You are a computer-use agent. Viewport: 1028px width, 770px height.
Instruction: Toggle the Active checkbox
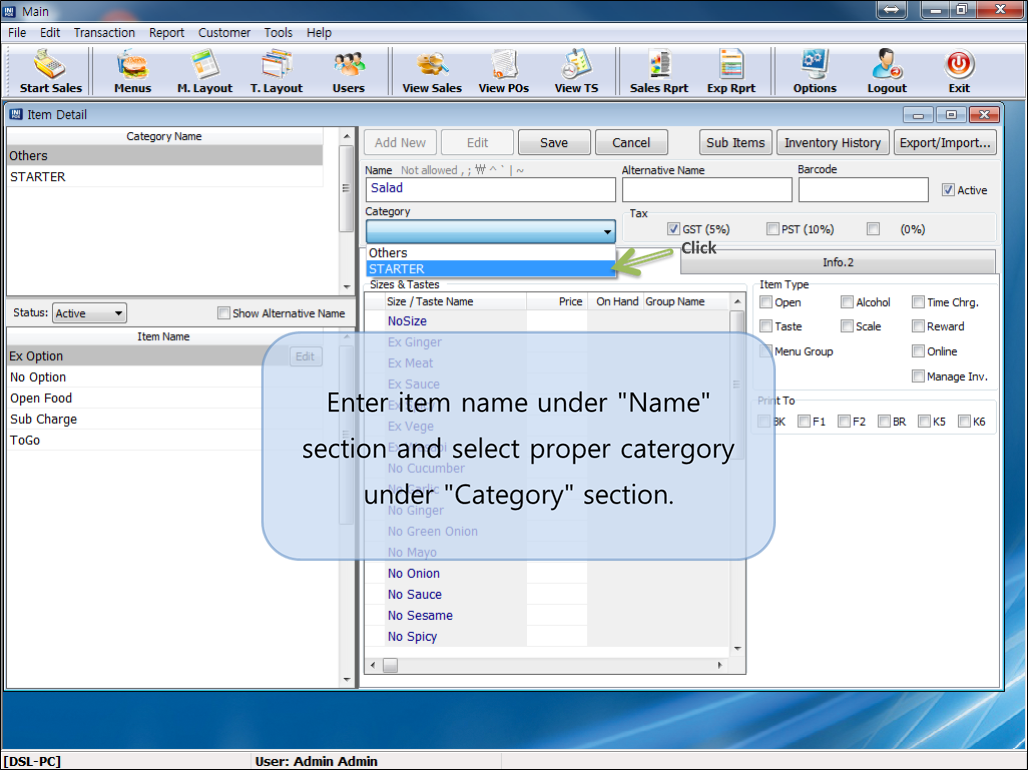click(x=948, y=190)
